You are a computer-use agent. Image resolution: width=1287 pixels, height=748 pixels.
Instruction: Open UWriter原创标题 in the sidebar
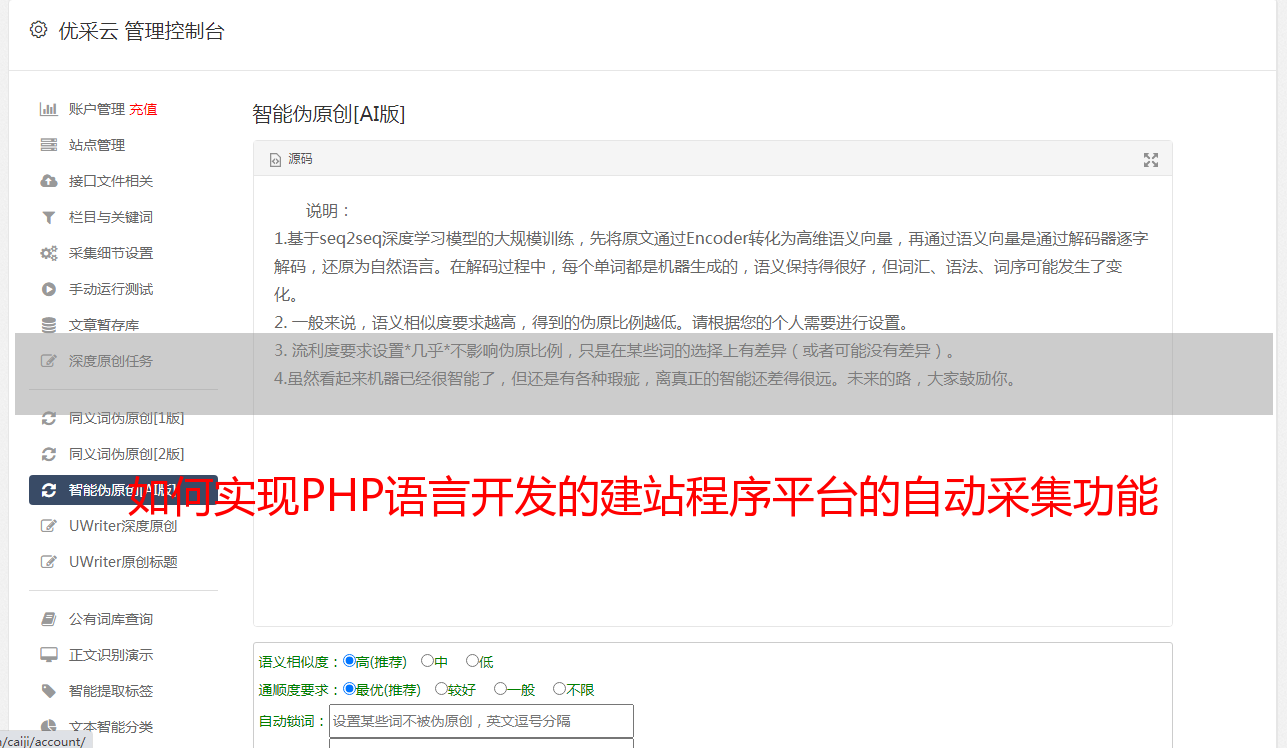click(x=123, y=562)
